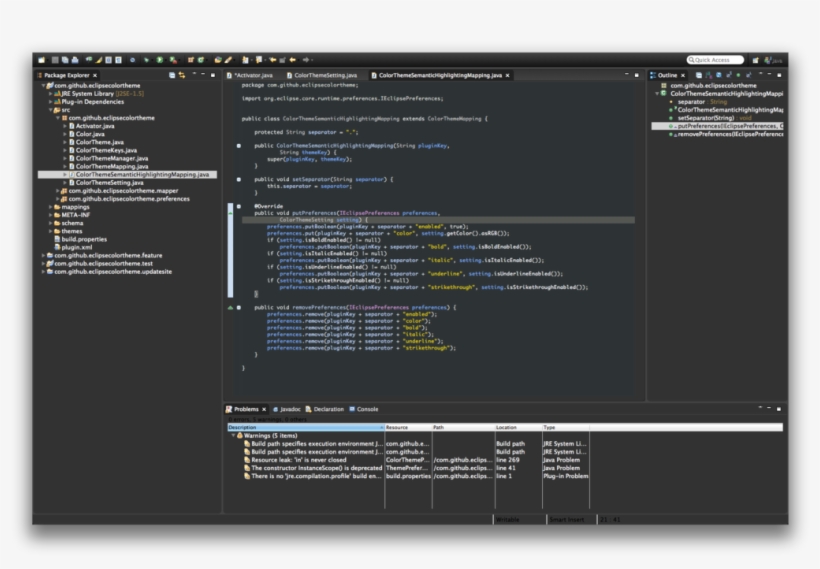Image resolution: width=820 pixels, height=569 pixels.
Task: Open plugin.xml in Package Explorer
Action: click(x=76, y=247)
